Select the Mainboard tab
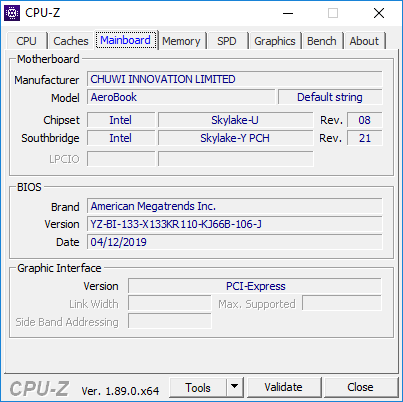Screen dimensions: 403x402 click(x=126, y=40)
